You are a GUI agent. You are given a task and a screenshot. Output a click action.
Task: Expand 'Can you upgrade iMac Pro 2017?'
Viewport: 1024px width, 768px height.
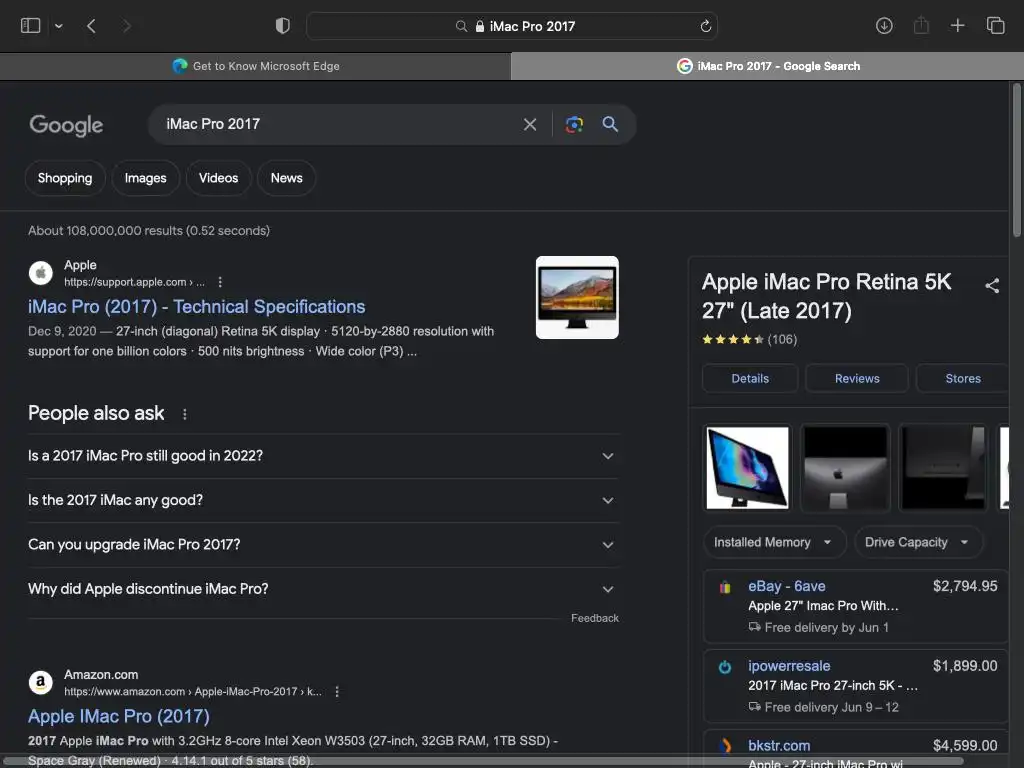pos(323,545)
